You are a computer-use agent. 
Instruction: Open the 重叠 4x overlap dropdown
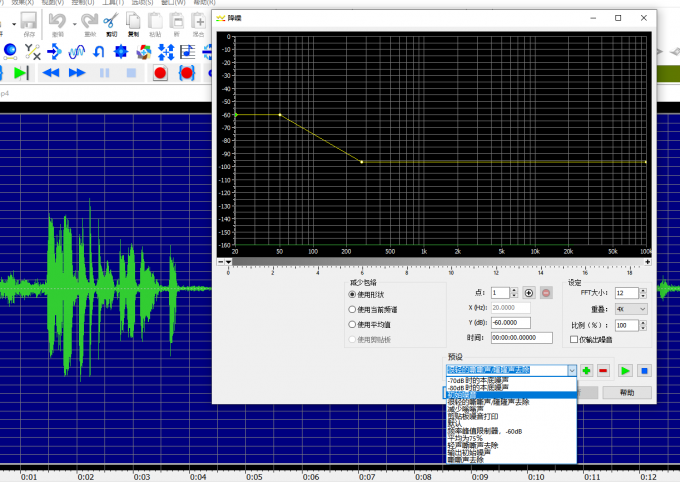click(631, 309)
